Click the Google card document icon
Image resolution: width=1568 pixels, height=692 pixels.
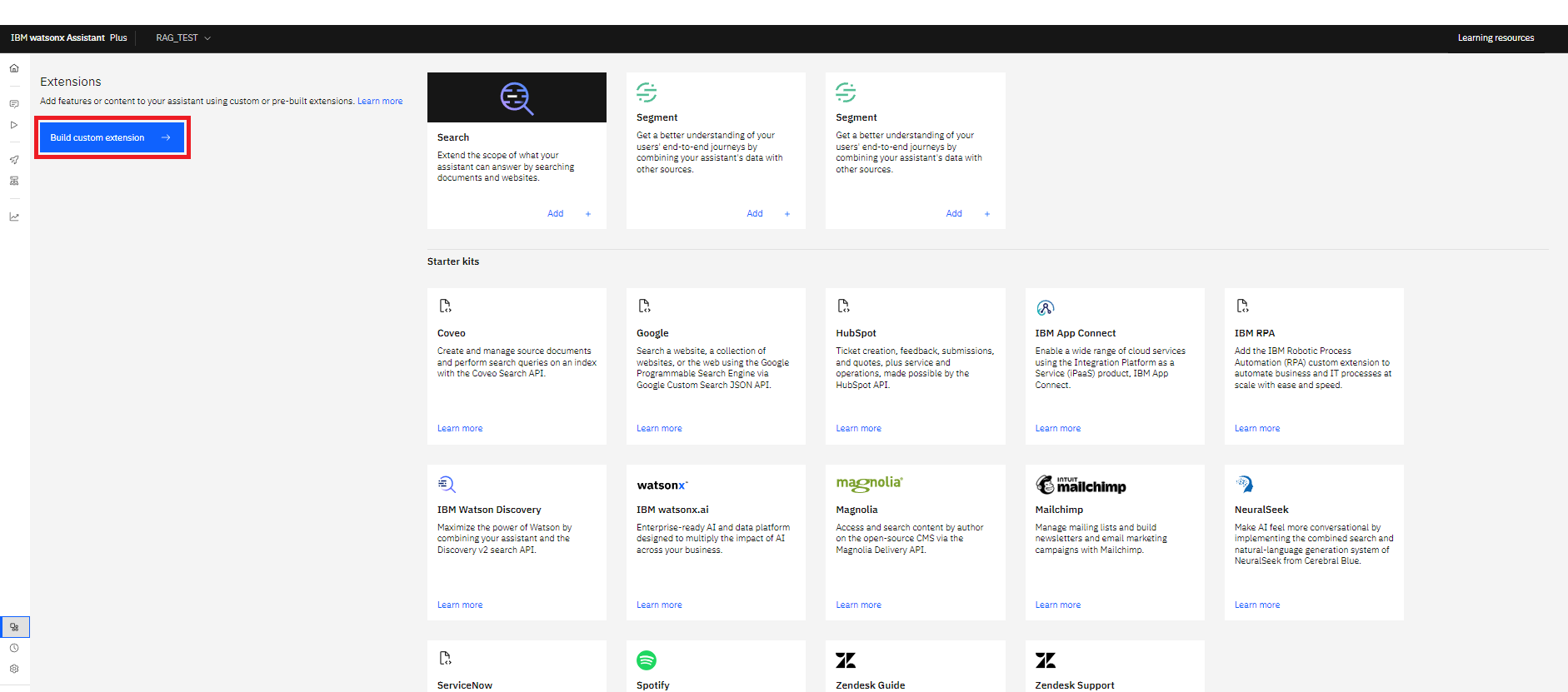point(644,306)
